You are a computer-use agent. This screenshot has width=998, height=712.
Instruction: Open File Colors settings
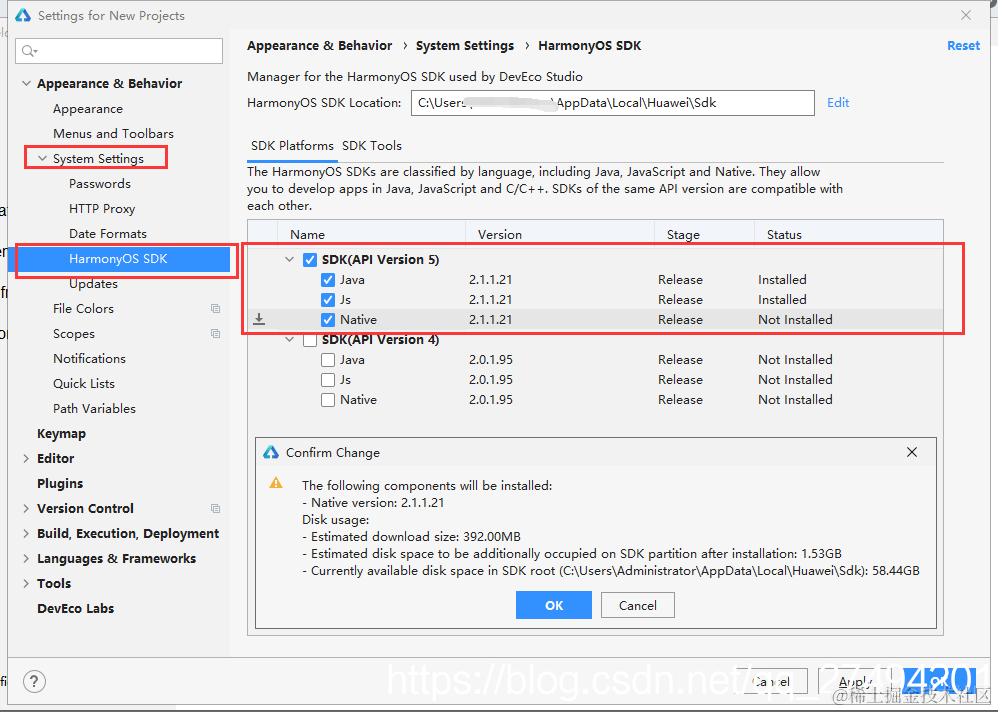point(83,309)
